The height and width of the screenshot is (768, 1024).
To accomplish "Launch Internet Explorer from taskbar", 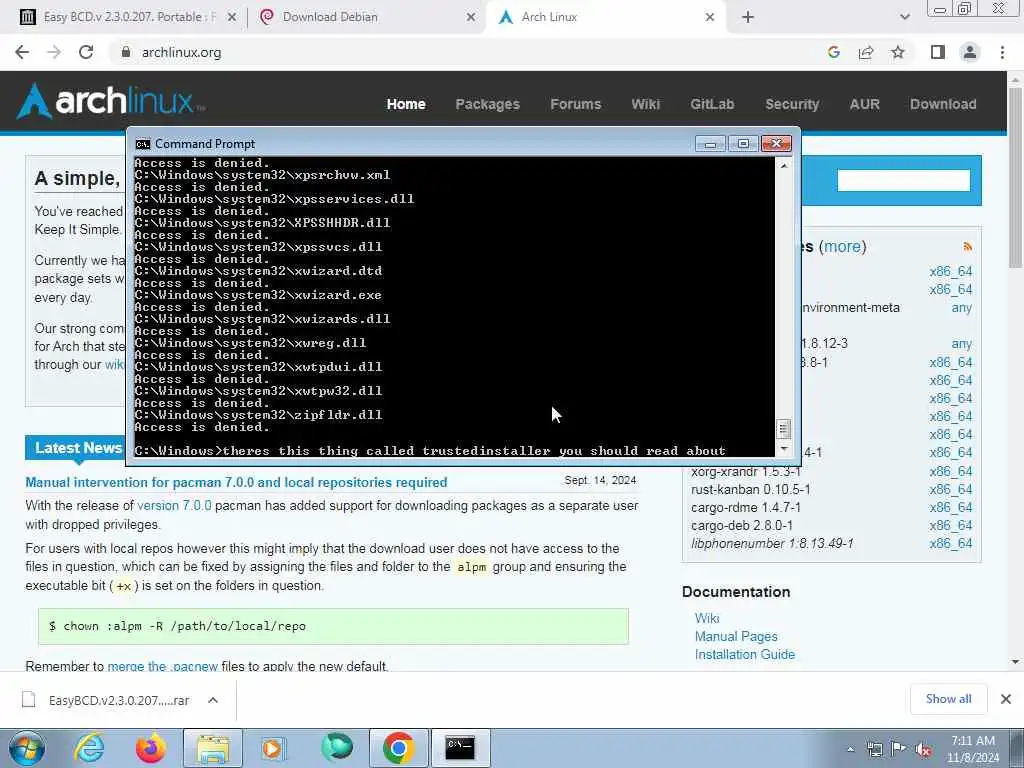I will coord(89,748).
